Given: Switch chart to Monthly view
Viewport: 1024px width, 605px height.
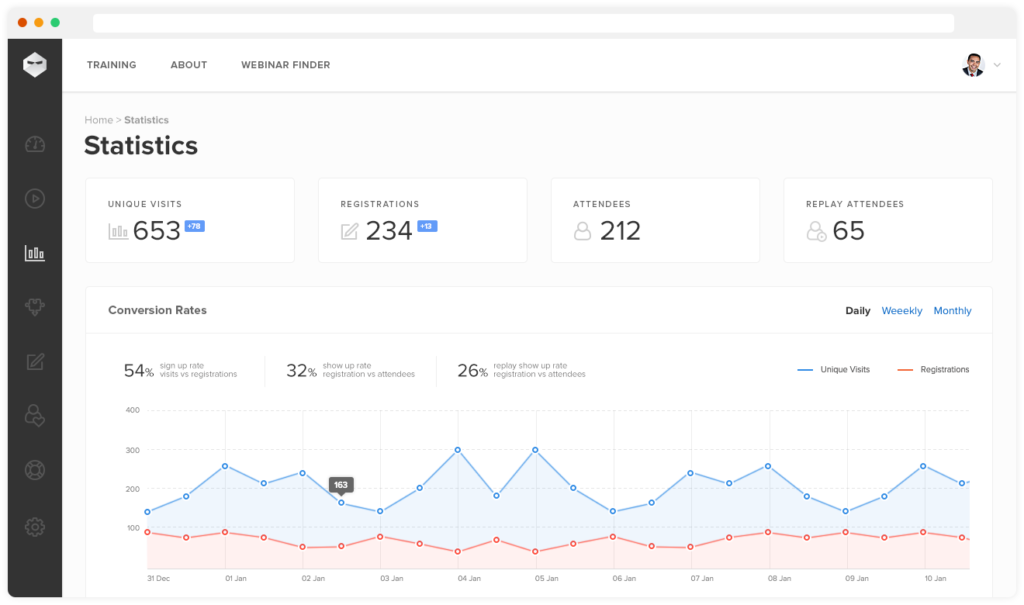Looking at the screenshot, I should tap(952, 310).
